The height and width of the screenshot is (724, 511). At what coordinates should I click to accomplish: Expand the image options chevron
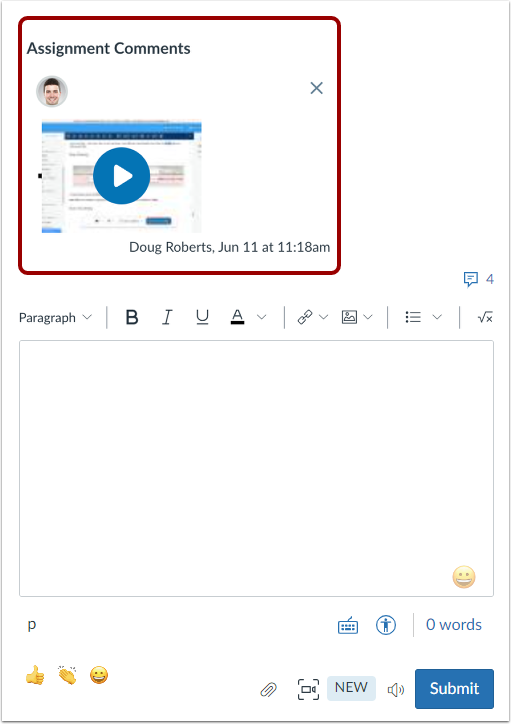click(368, 317)
